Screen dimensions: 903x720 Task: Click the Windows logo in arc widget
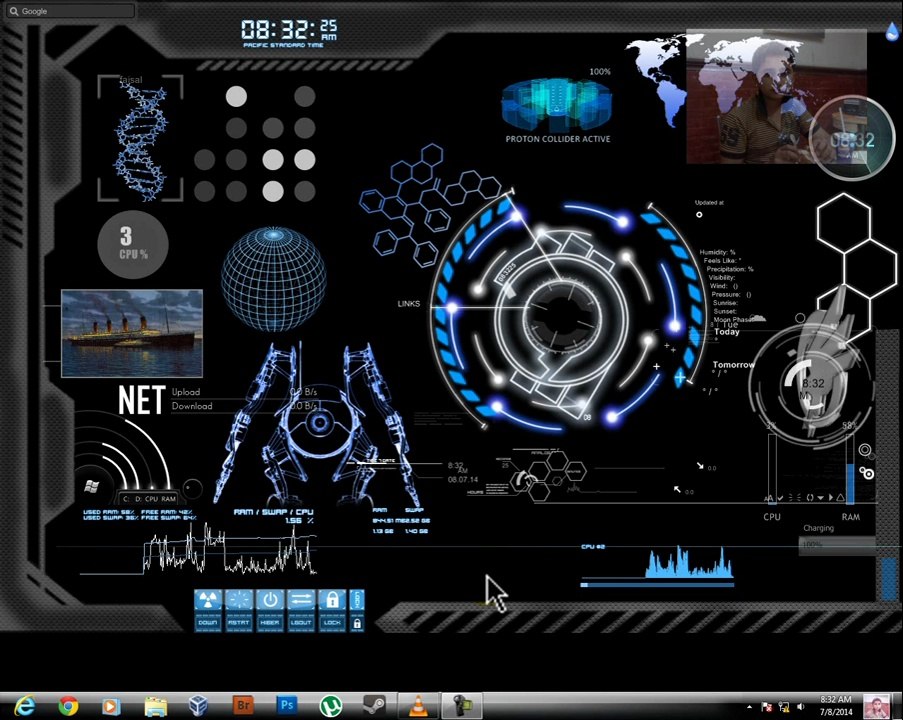tap(91, 486)
